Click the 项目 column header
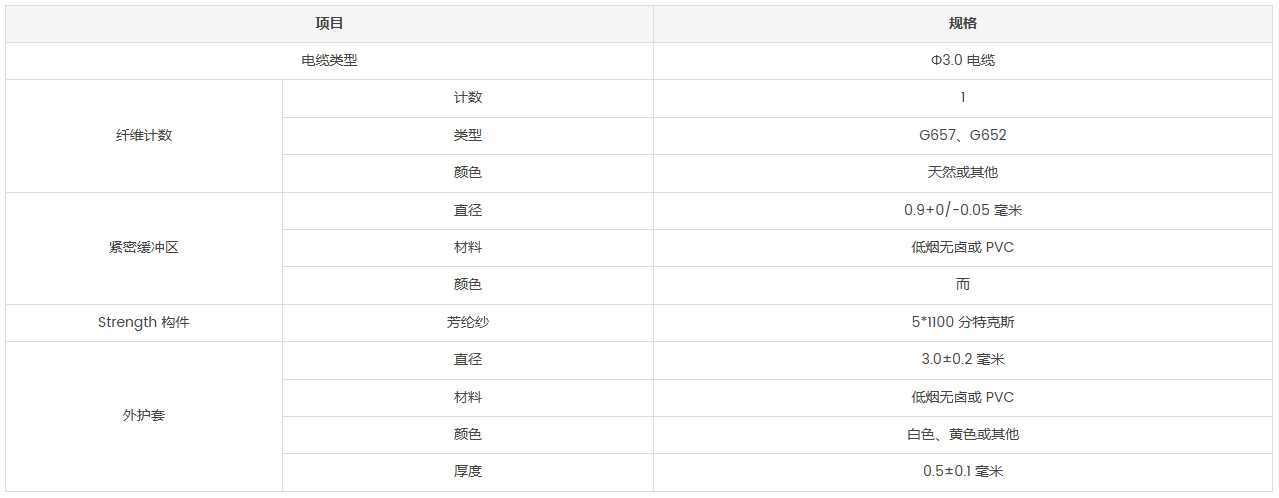The image size is (1279, 498). point(329,23)
